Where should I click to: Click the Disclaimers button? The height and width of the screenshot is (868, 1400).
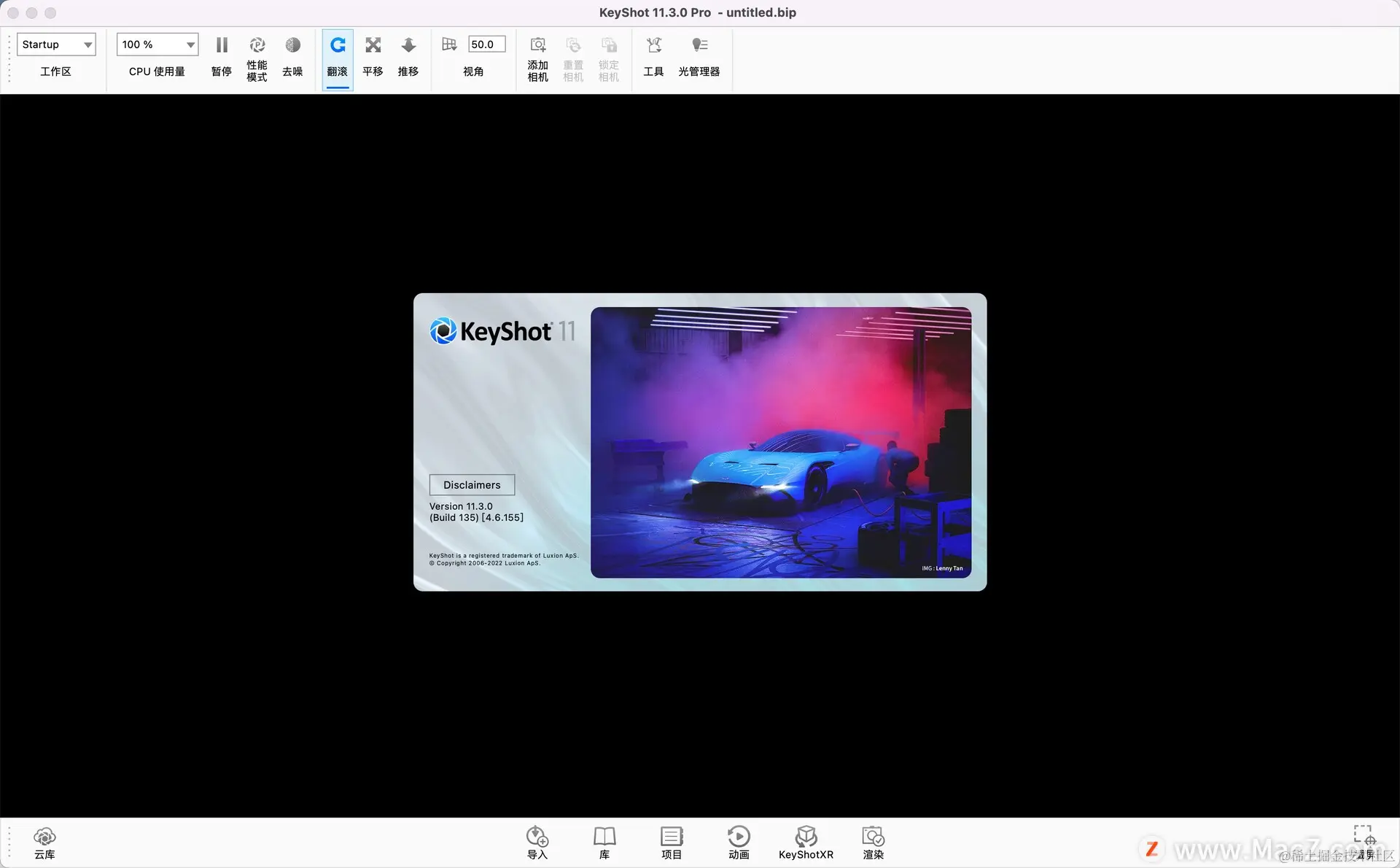tap(472, 485)
